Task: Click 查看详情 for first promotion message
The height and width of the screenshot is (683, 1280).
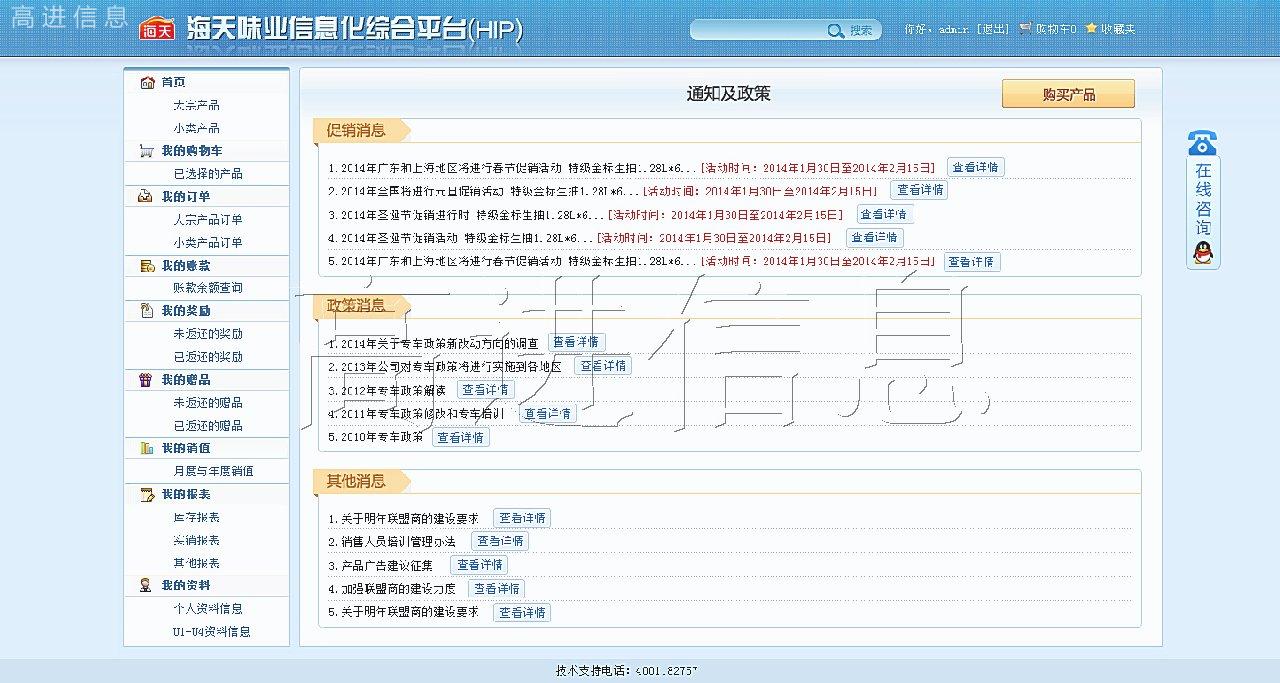Action: point(974,167)
